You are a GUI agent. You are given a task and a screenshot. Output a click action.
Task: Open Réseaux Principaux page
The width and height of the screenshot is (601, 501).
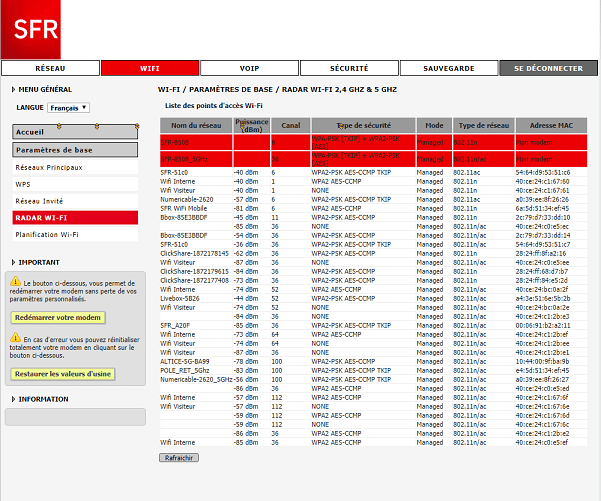(75, 168)
